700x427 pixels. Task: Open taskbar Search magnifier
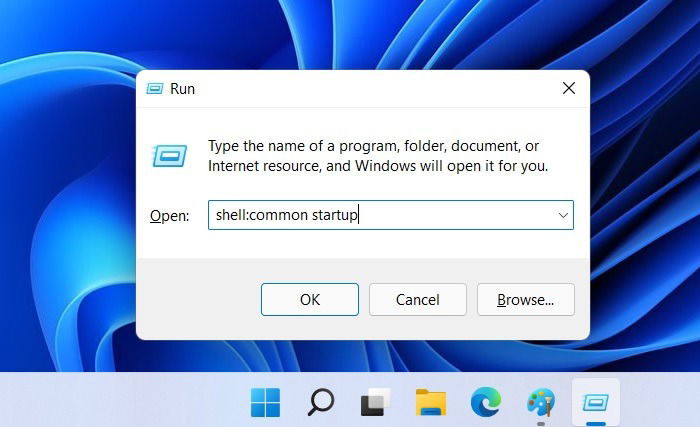tap(321, 402)
